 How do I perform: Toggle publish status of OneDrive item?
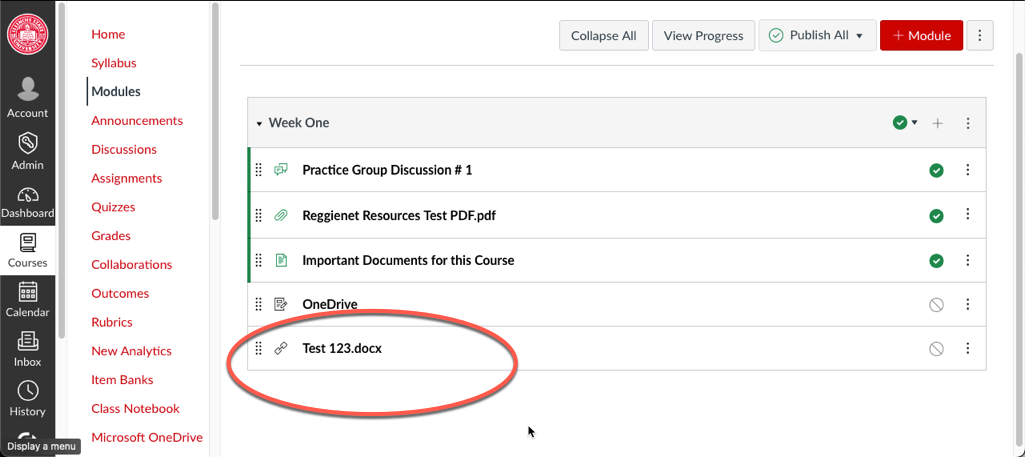pyautogui.click(x=936, y=305)
